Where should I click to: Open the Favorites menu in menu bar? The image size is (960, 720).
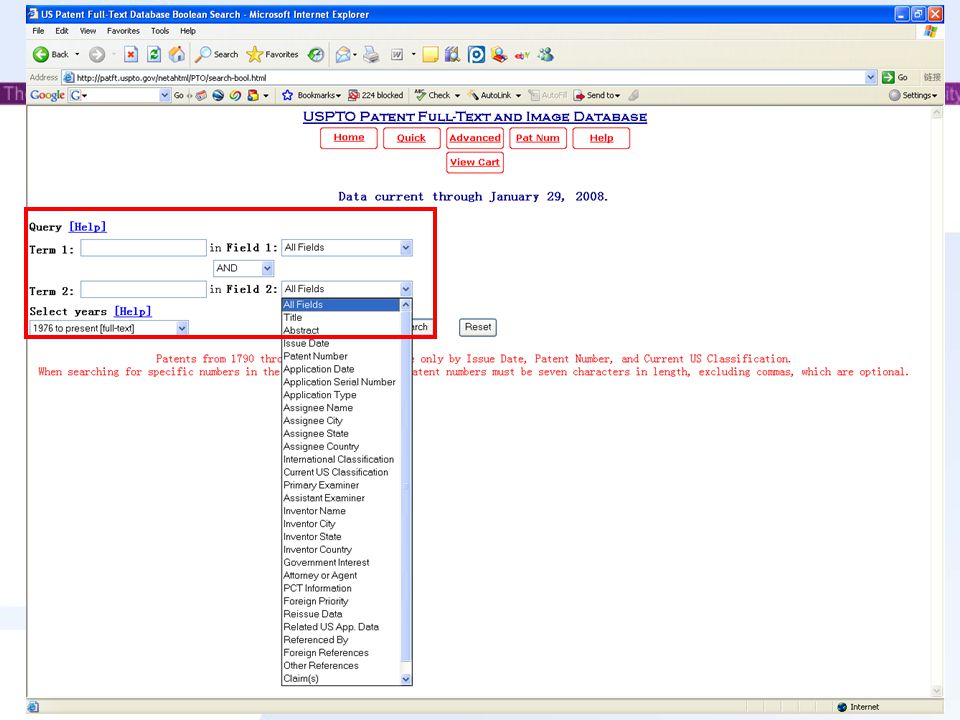coord(123,31)
